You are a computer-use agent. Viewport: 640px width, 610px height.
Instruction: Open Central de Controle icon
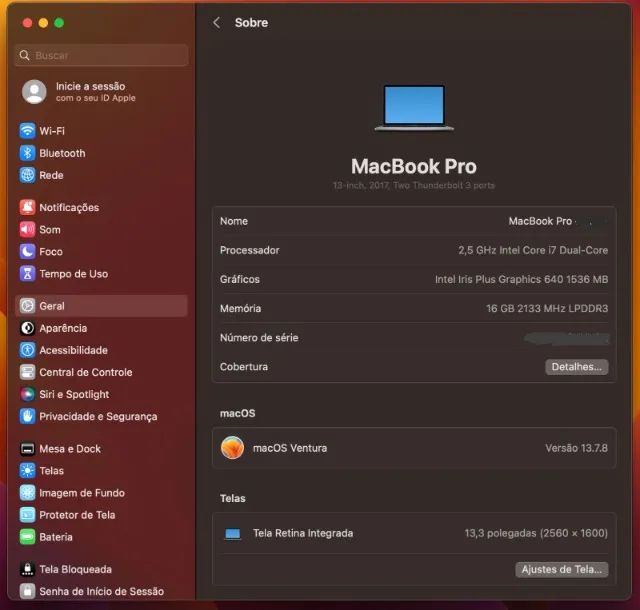[x=27, y=372]
